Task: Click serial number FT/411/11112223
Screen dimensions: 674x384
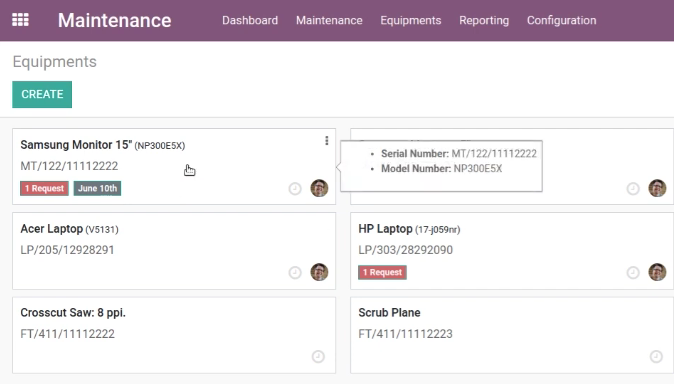Action: pos(405,334)
